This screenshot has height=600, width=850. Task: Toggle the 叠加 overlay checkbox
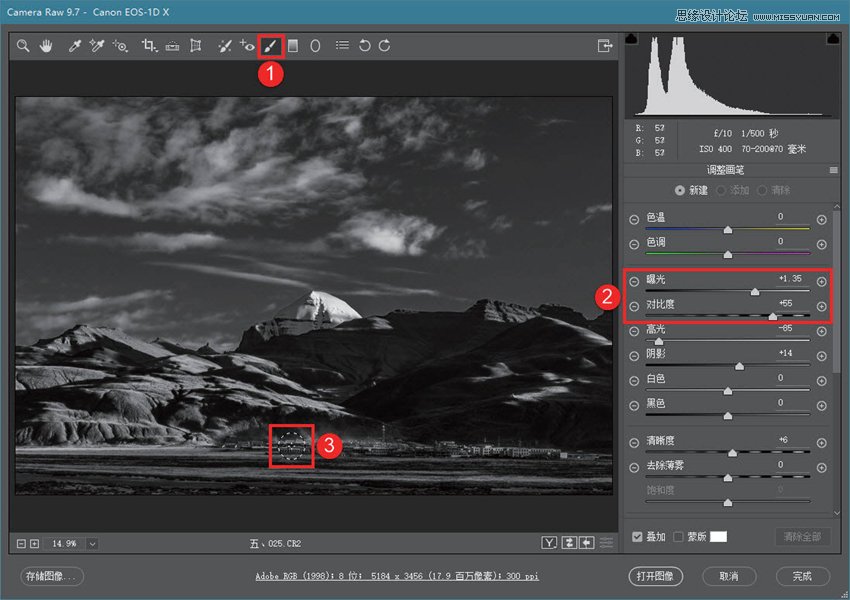638,537
